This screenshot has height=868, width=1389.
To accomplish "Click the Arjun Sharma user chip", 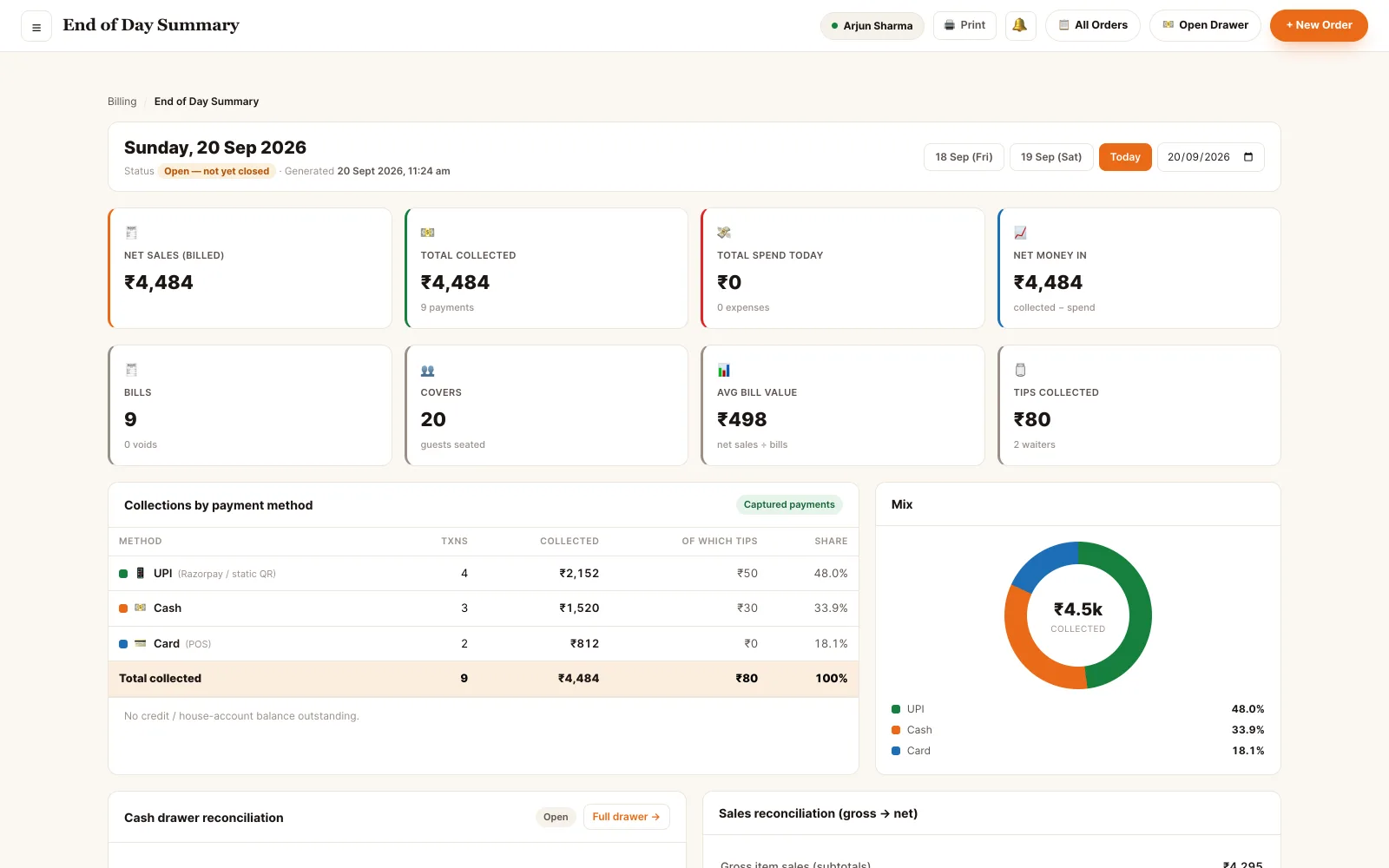I will coord(872,26).
